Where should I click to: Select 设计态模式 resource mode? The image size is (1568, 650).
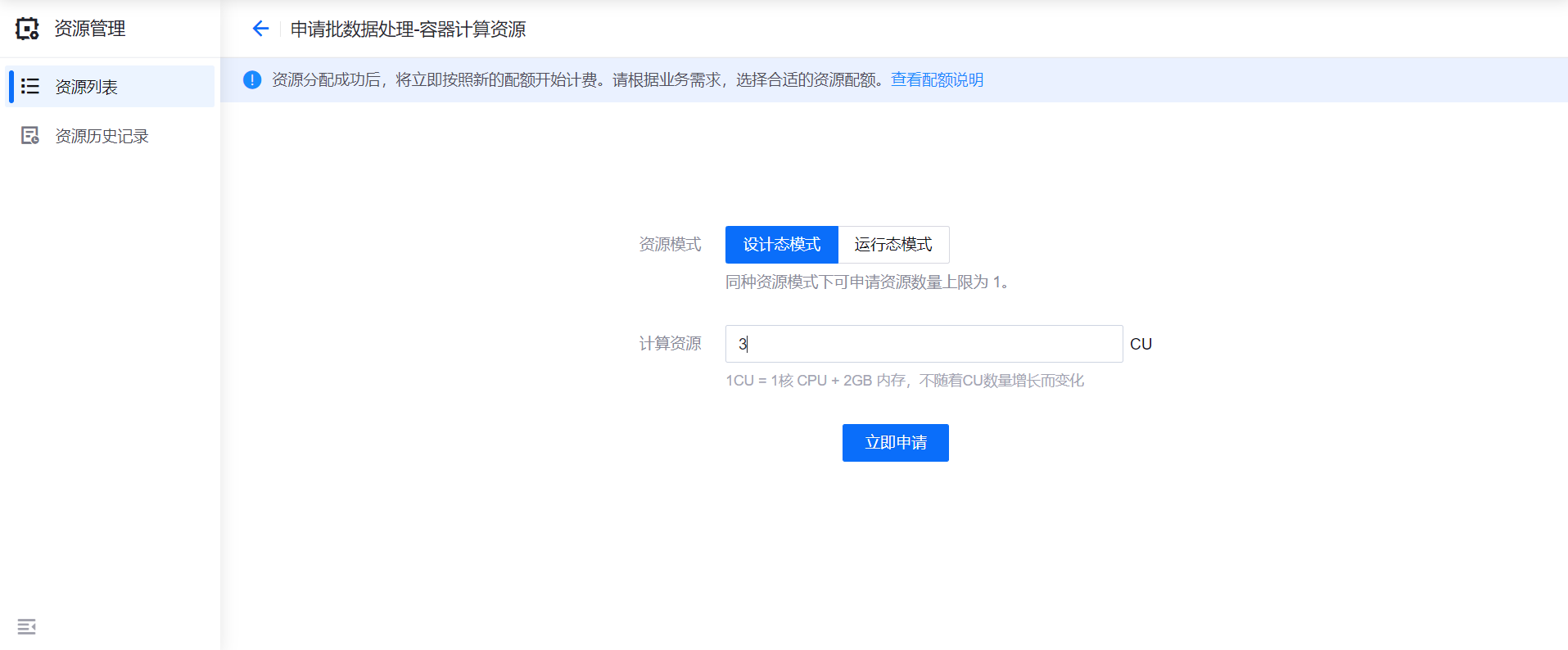click(x=782, y=245)
